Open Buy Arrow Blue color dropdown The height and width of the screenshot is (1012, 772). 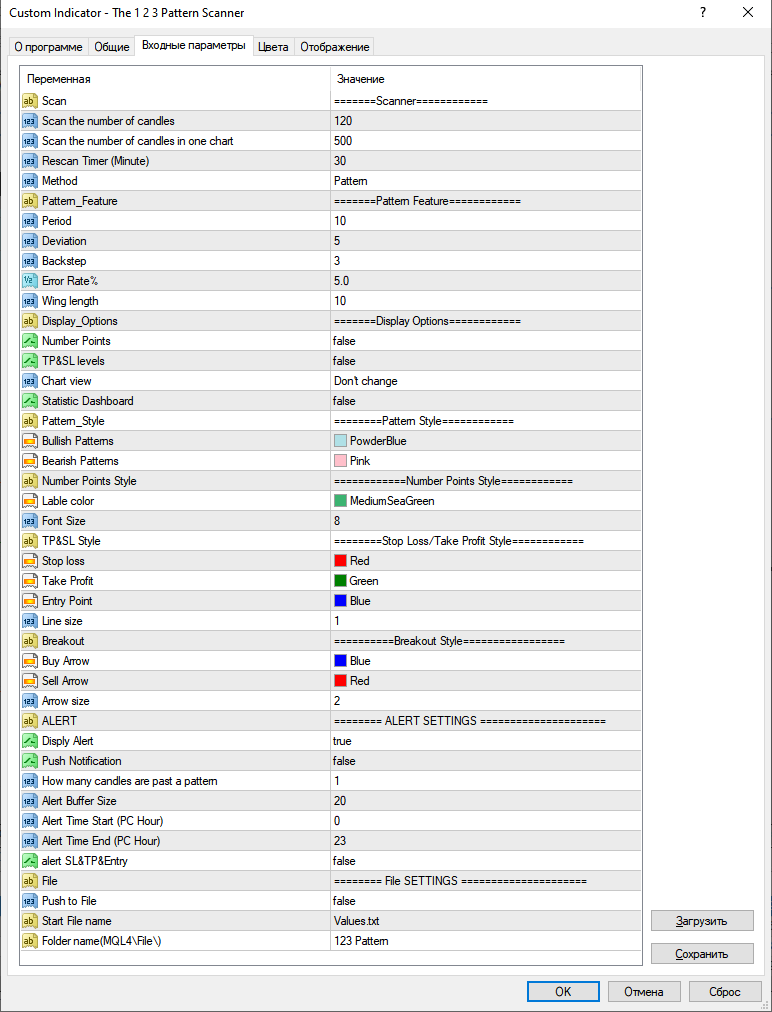pos(485,661)
